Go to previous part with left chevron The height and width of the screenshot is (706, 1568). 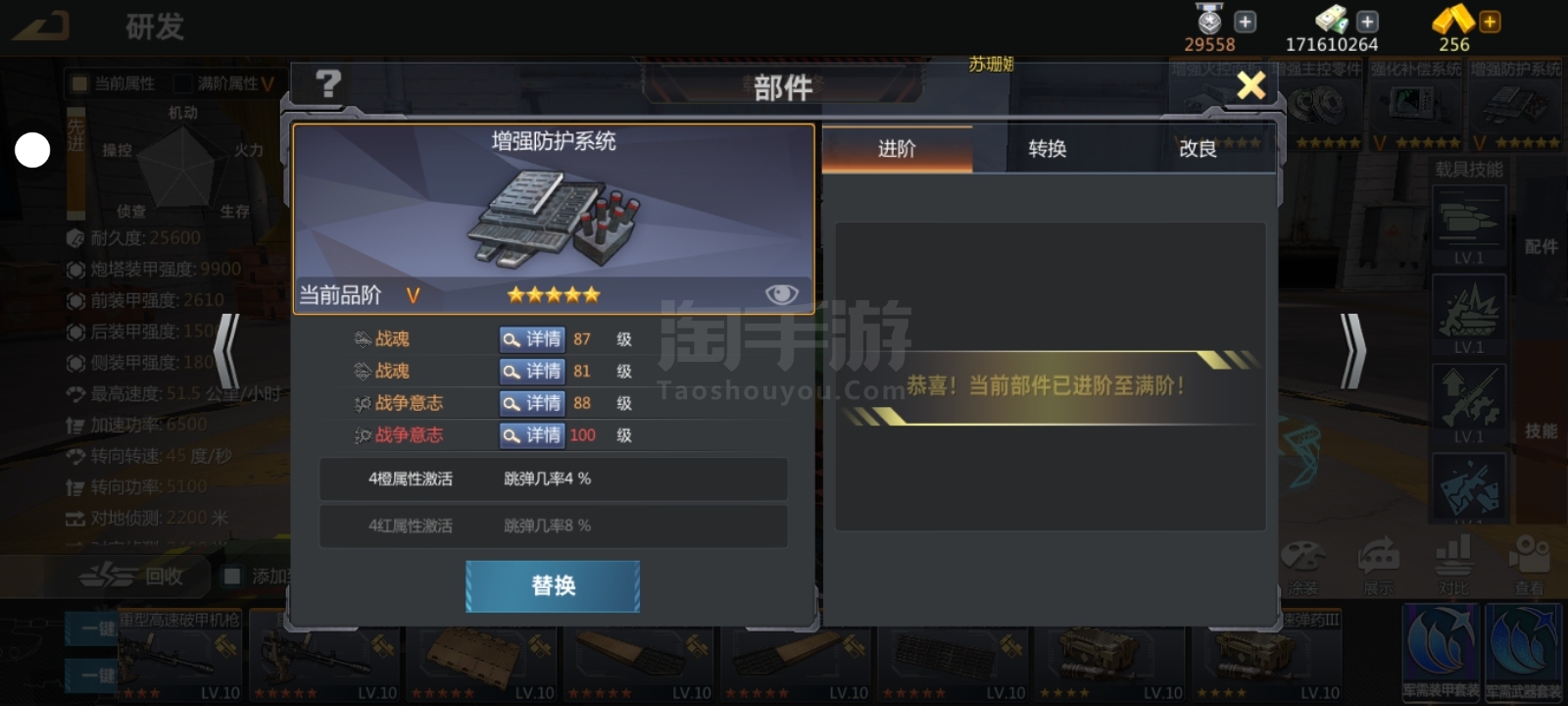[x=226, y=351]
